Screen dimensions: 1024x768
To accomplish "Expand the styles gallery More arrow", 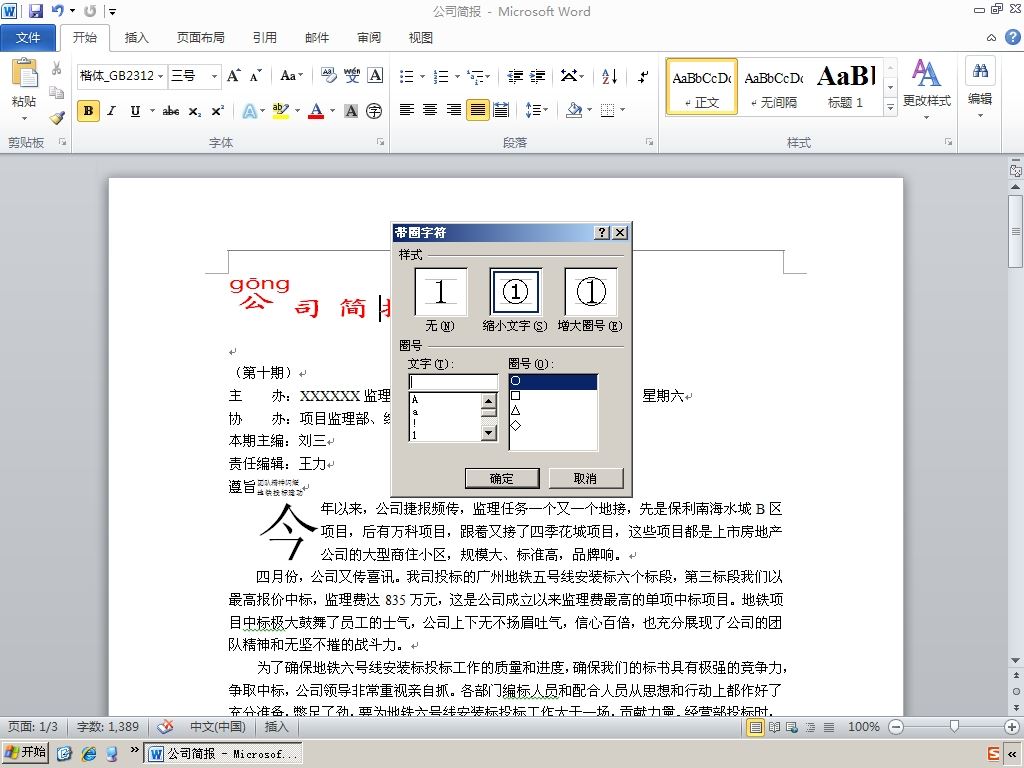I will (x=889, y=107).
